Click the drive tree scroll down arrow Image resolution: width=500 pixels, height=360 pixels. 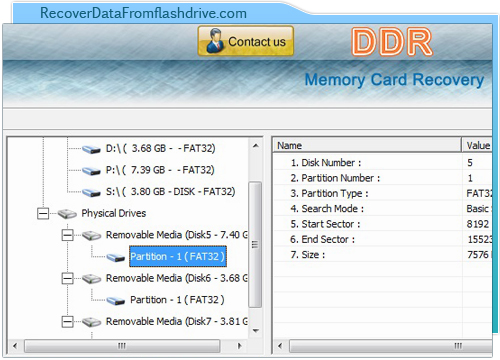coord(256,331)
